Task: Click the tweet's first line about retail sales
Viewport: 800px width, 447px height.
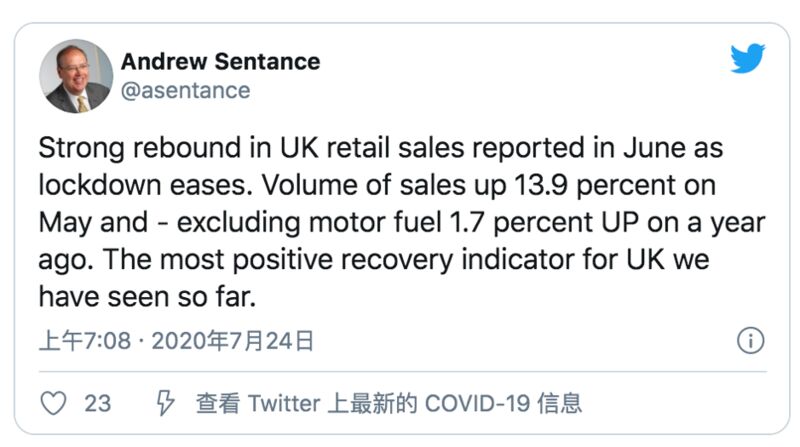Action: (x=381, y=148)
